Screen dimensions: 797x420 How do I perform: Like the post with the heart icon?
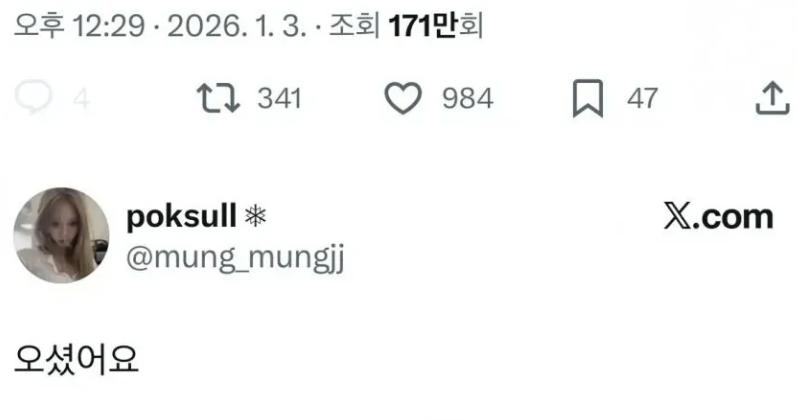pyautogui.click(x=404, y=97)
